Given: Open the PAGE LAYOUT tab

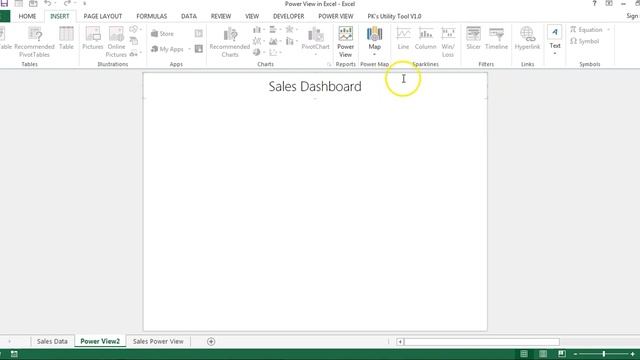Looking at the screenshot, I should [x=103, y=16].
